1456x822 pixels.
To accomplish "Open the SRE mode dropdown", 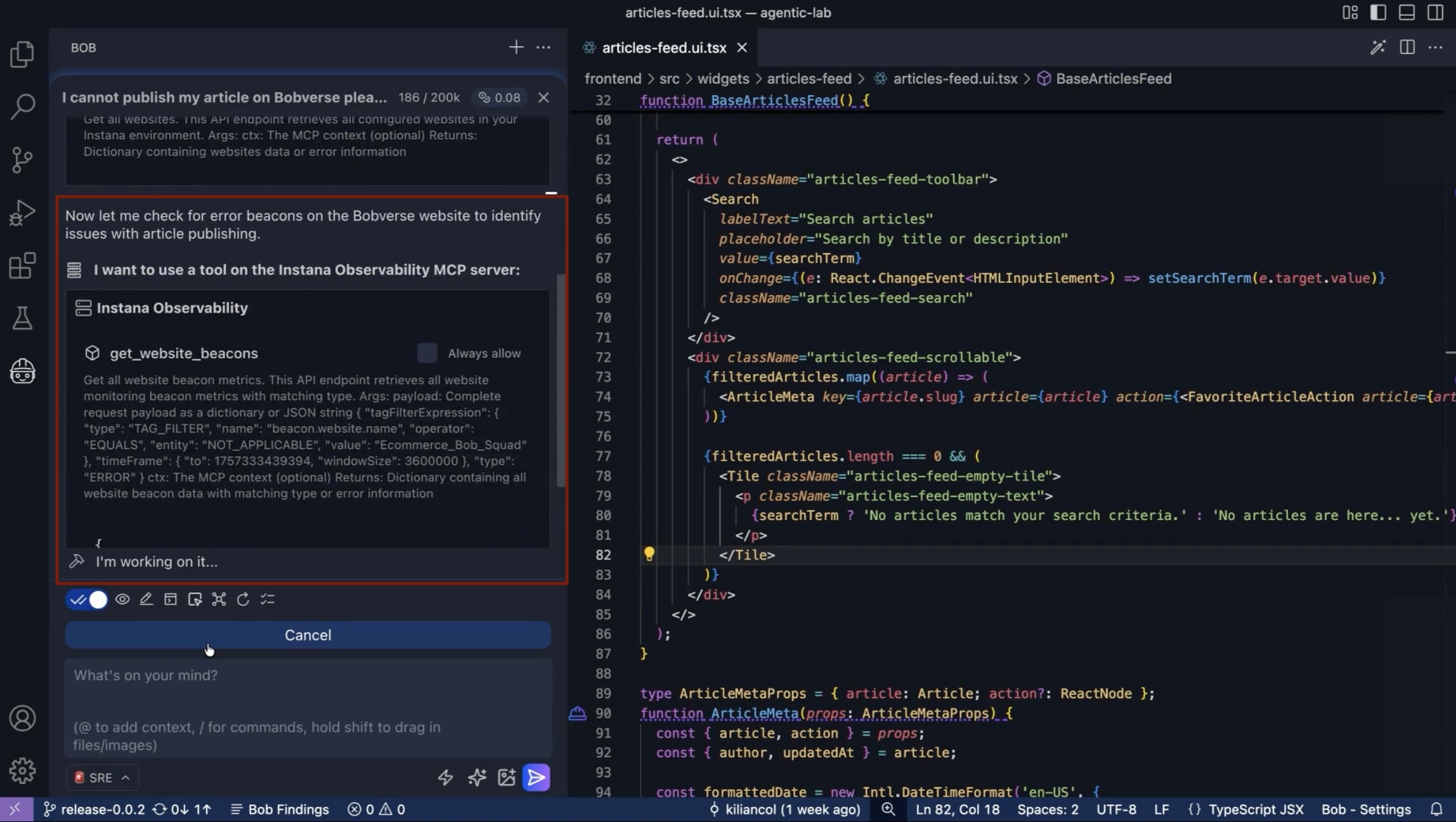I will [103, 778].
